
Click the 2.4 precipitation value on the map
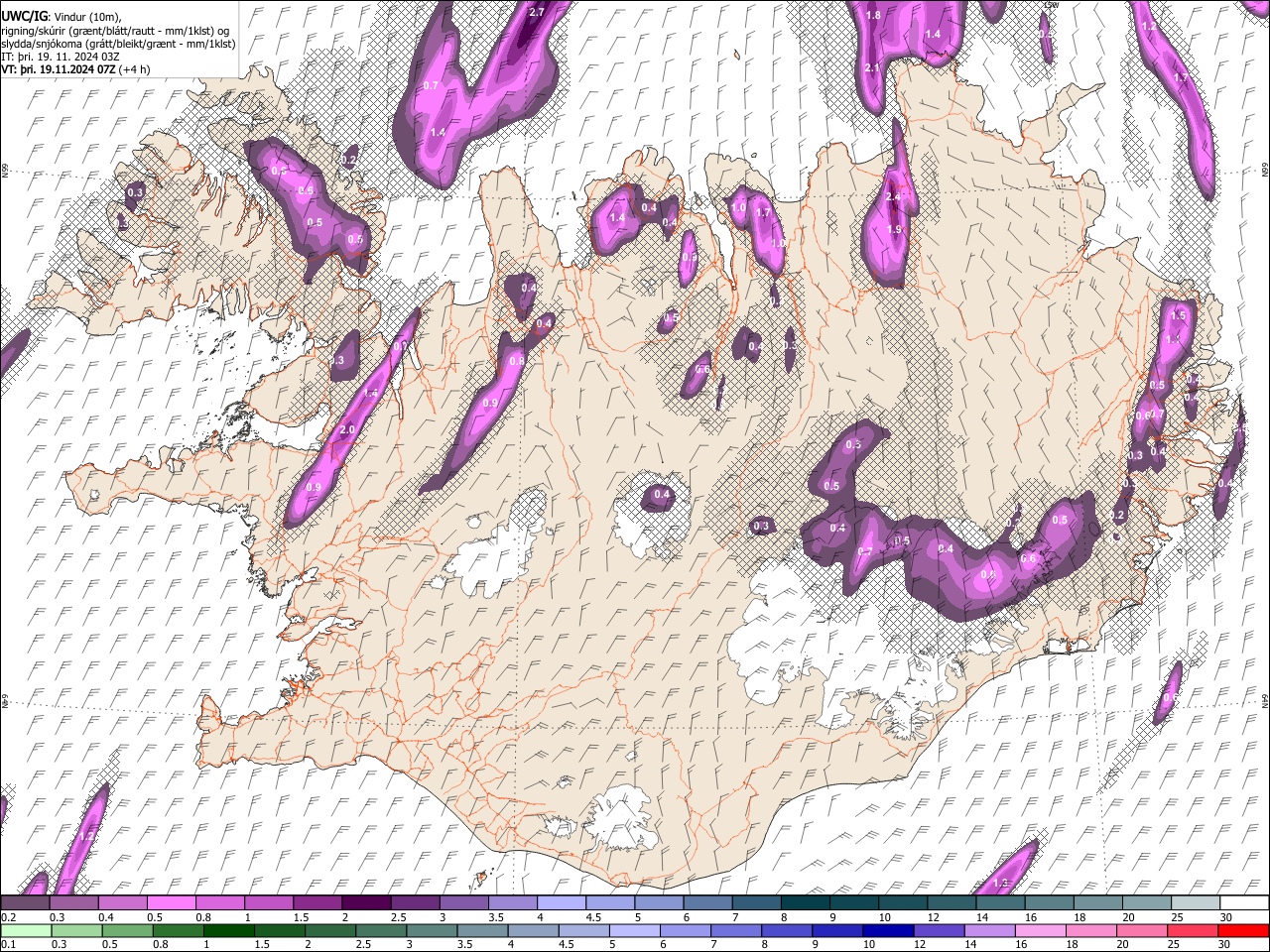[893, 197]
